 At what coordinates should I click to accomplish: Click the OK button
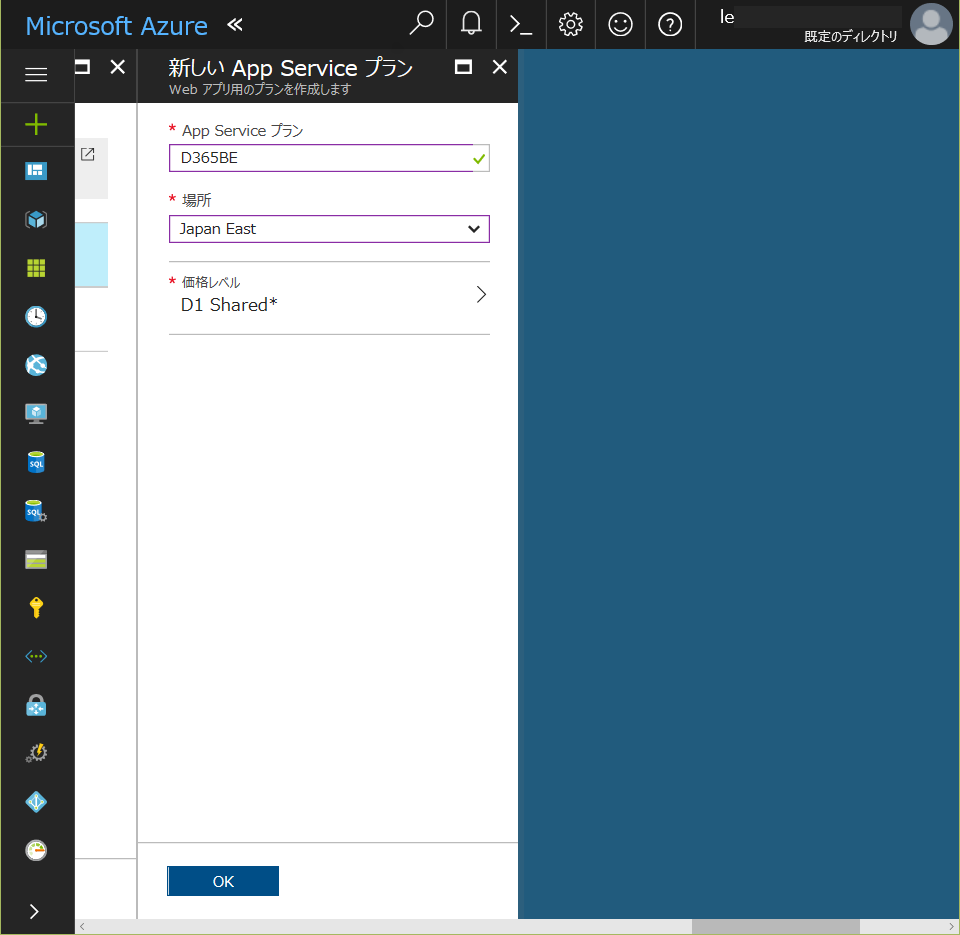point(223,881)
